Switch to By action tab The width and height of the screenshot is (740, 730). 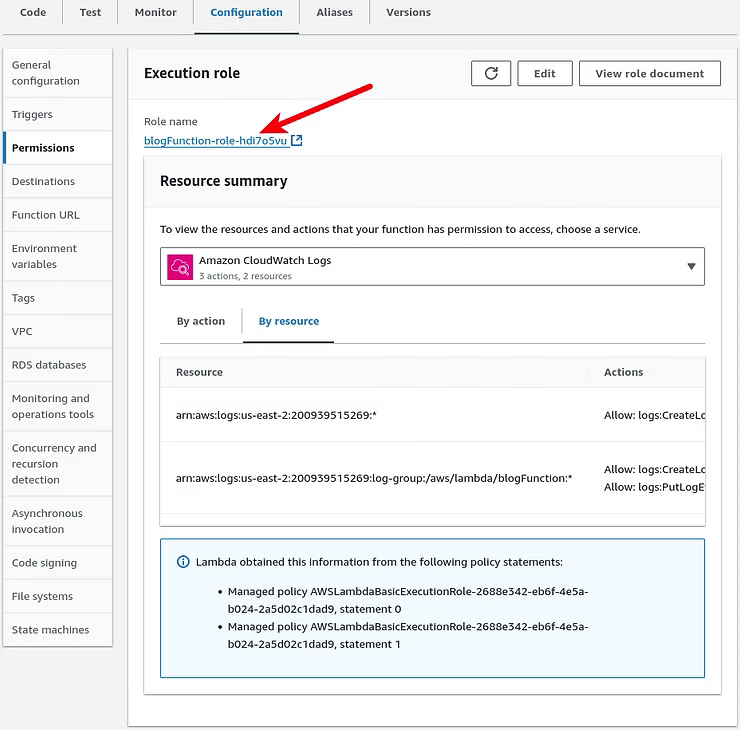point(201,321)
